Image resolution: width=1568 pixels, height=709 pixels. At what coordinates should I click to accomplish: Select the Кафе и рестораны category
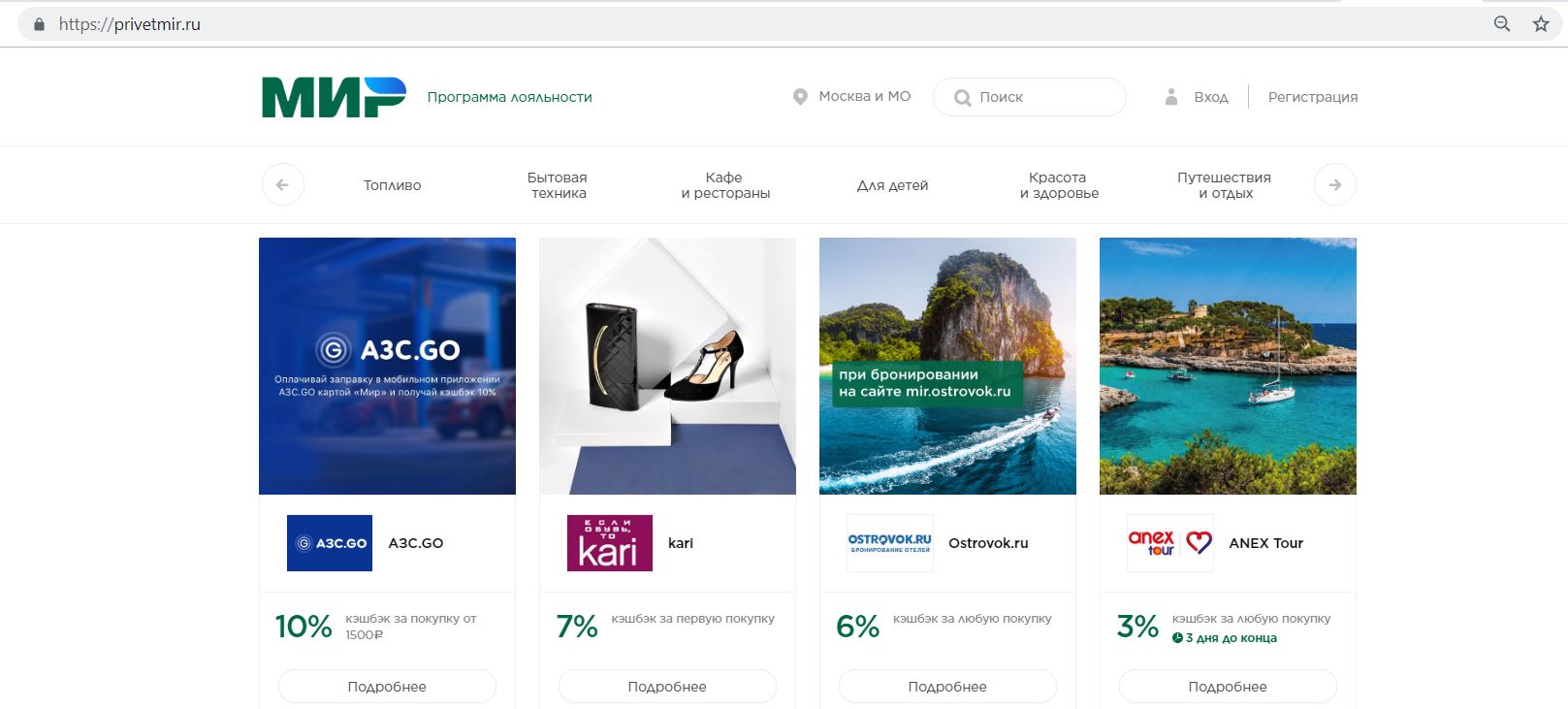(725, 185)
